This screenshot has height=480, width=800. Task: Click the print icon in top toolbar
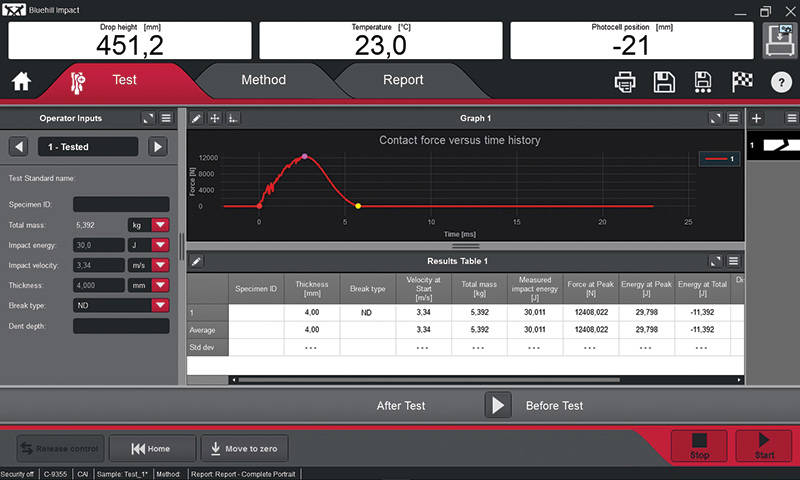tap(626, 82)
